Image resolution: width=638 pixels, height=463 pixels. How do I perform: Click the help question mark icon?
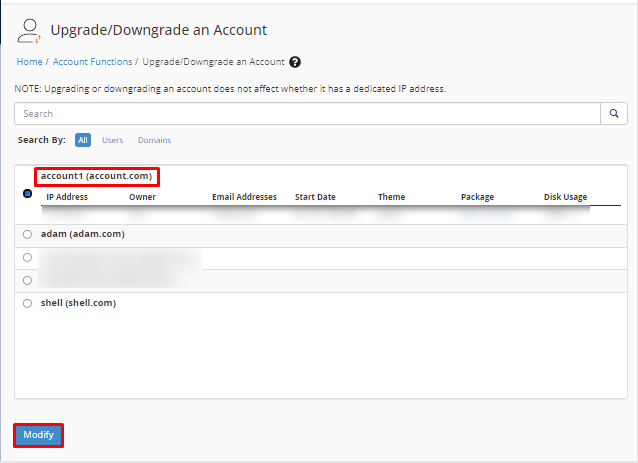tap(295, 62)
